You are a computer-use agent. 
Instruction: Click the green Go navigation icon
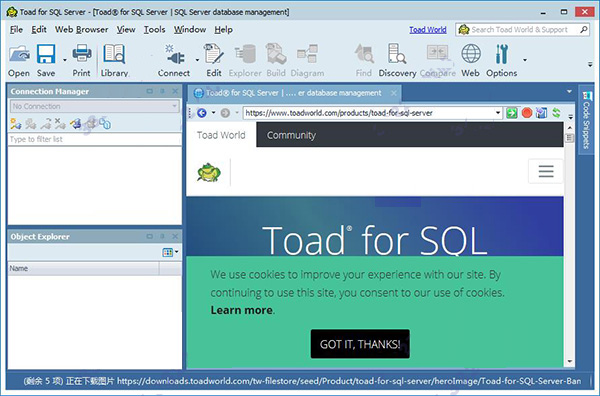coord(512,113)
